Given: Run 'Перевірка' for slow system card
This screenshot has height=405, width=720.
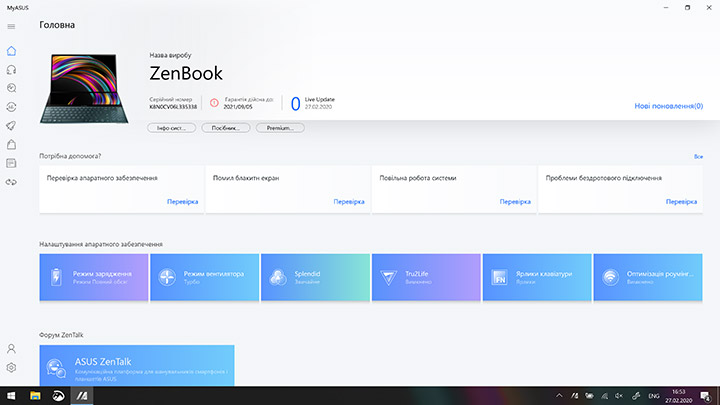Looking at the screenshot, I should pos(515,202).
